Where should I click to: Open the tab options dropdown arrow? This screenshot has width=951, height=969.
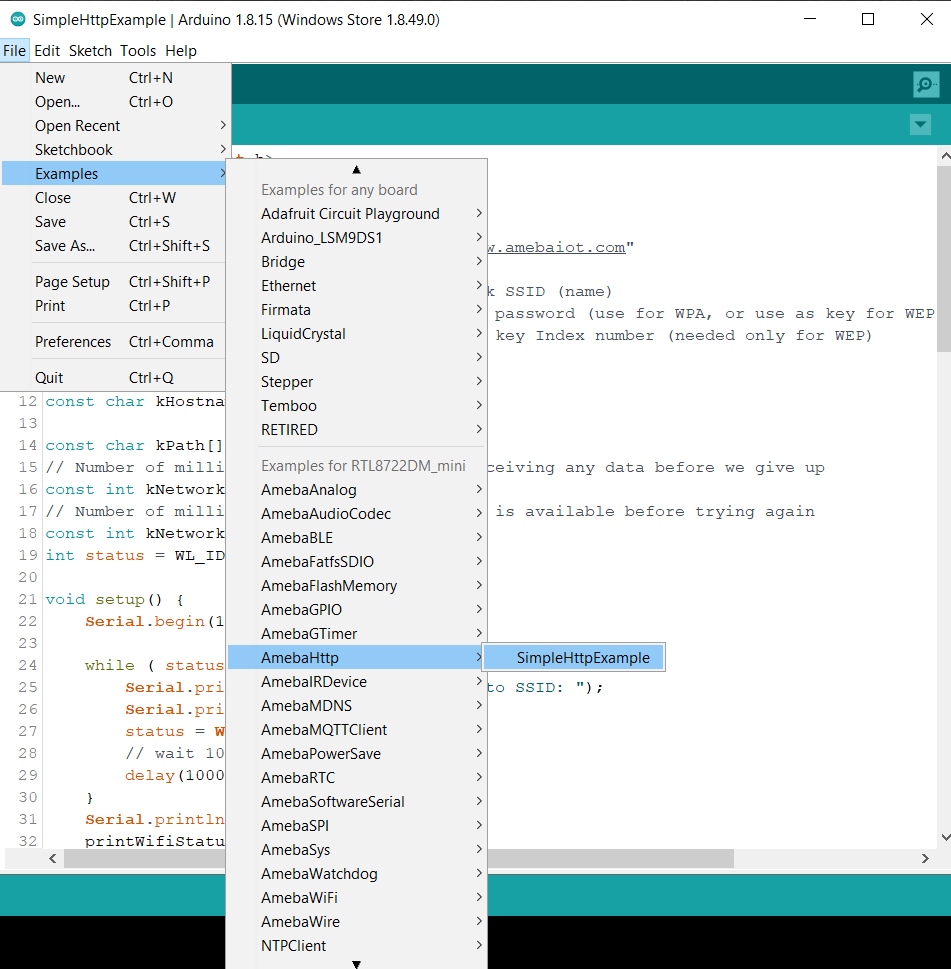tap(920, 124)
